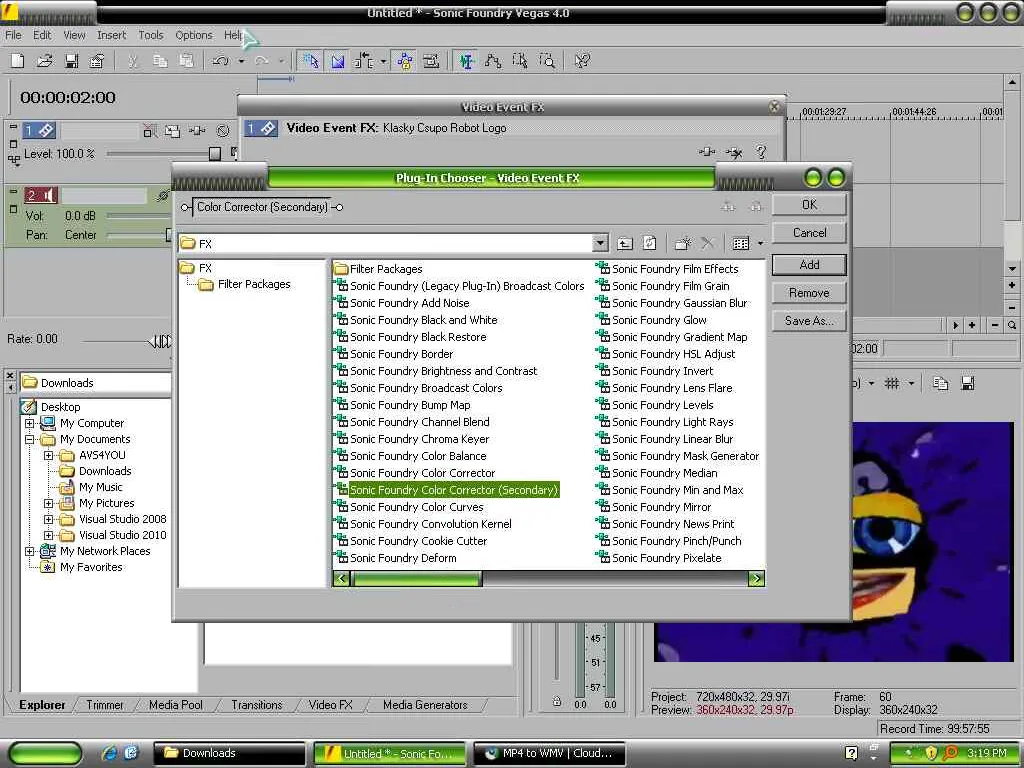This screenshot has width=1024, height=768.
Task: Switch to the Media Pool tab
Action: (176, 705)
